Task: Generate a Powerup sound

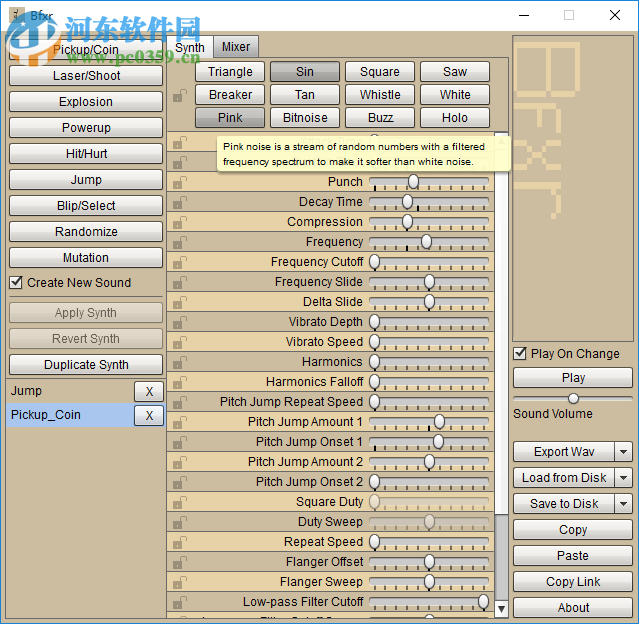Action: point(86,128)
